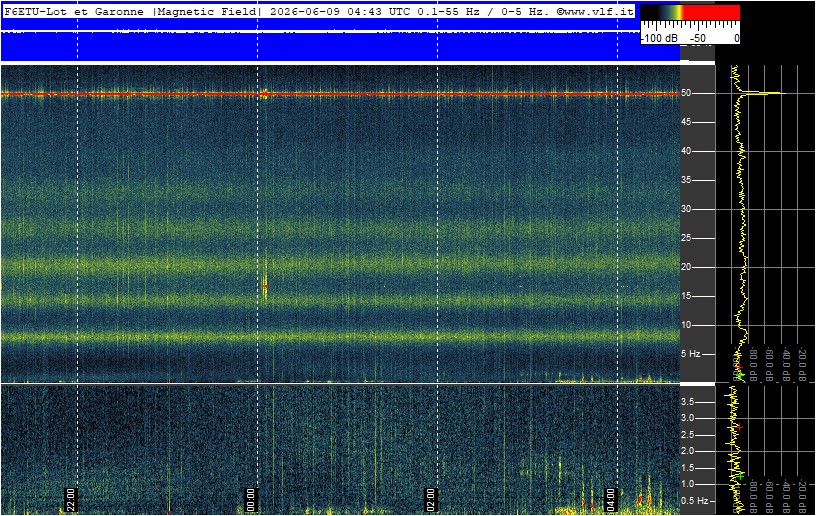Screen dimensions: 816x516
Task: Click the 50 frequency axis label
Action: [686, 93]
